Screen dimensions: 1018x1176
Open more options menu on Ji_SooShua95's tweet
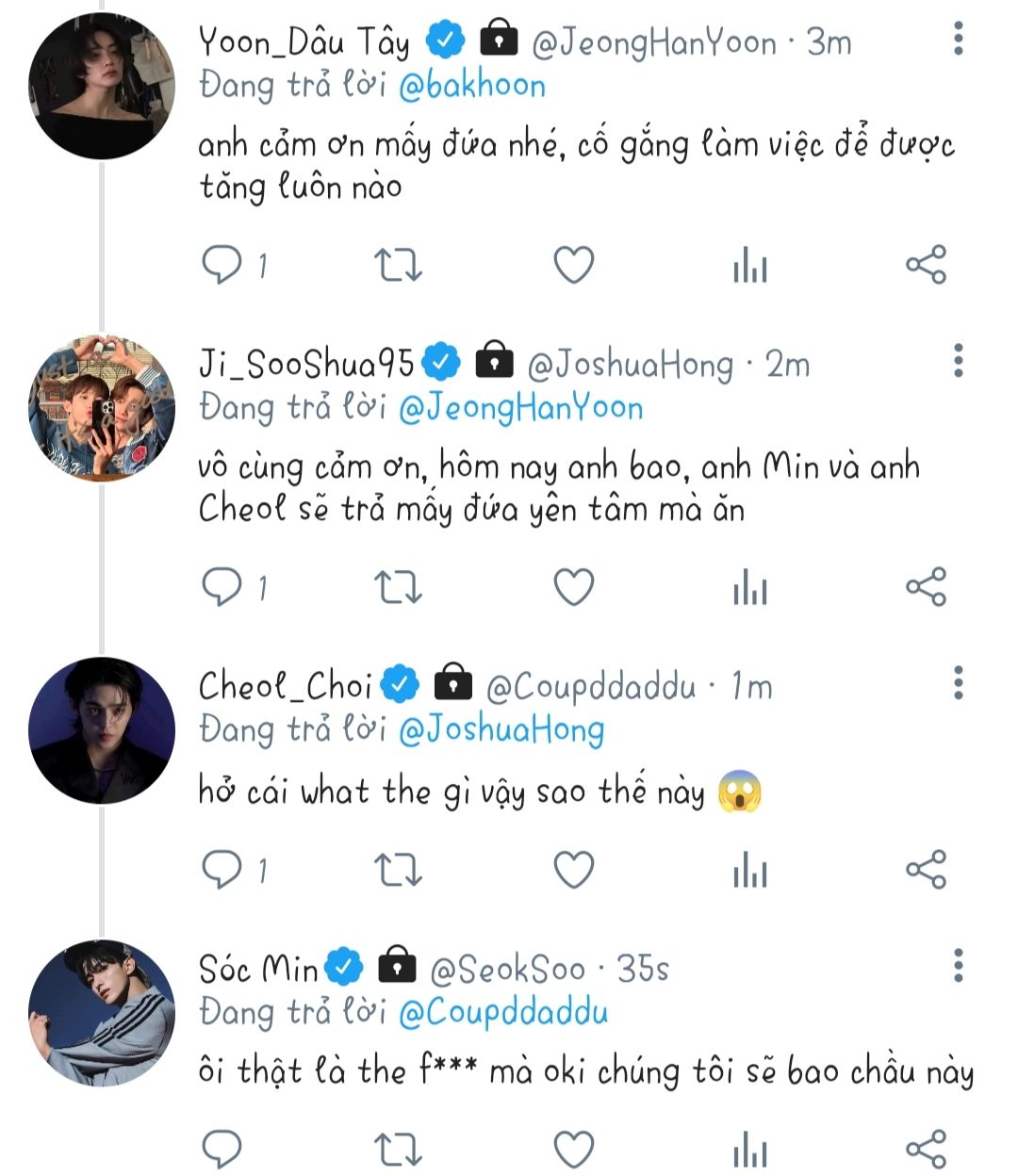958,361
